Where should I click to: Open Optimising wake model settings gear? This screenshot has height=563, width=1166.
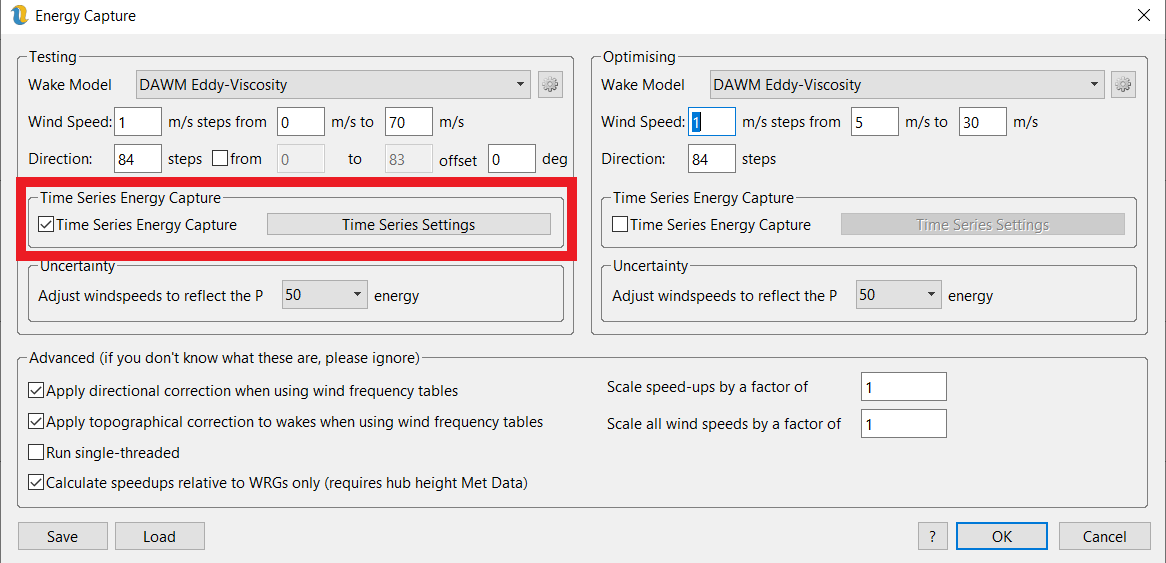(x=1123, y=85)
